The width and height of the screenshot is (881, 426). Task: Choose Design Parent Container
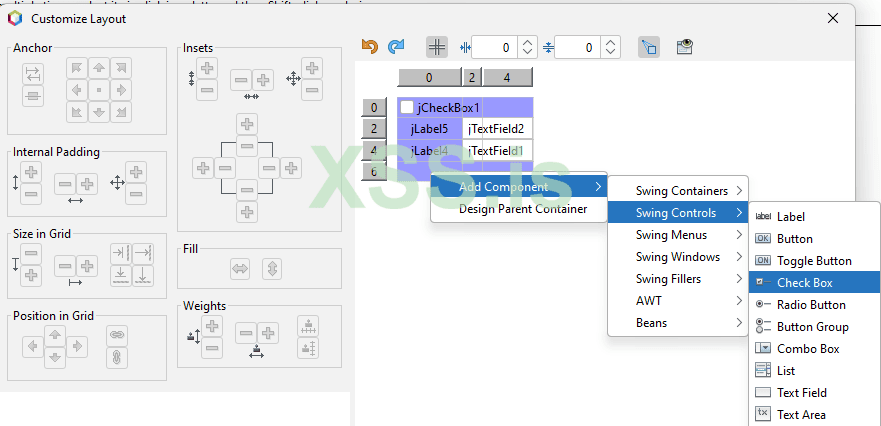(519, 209)
